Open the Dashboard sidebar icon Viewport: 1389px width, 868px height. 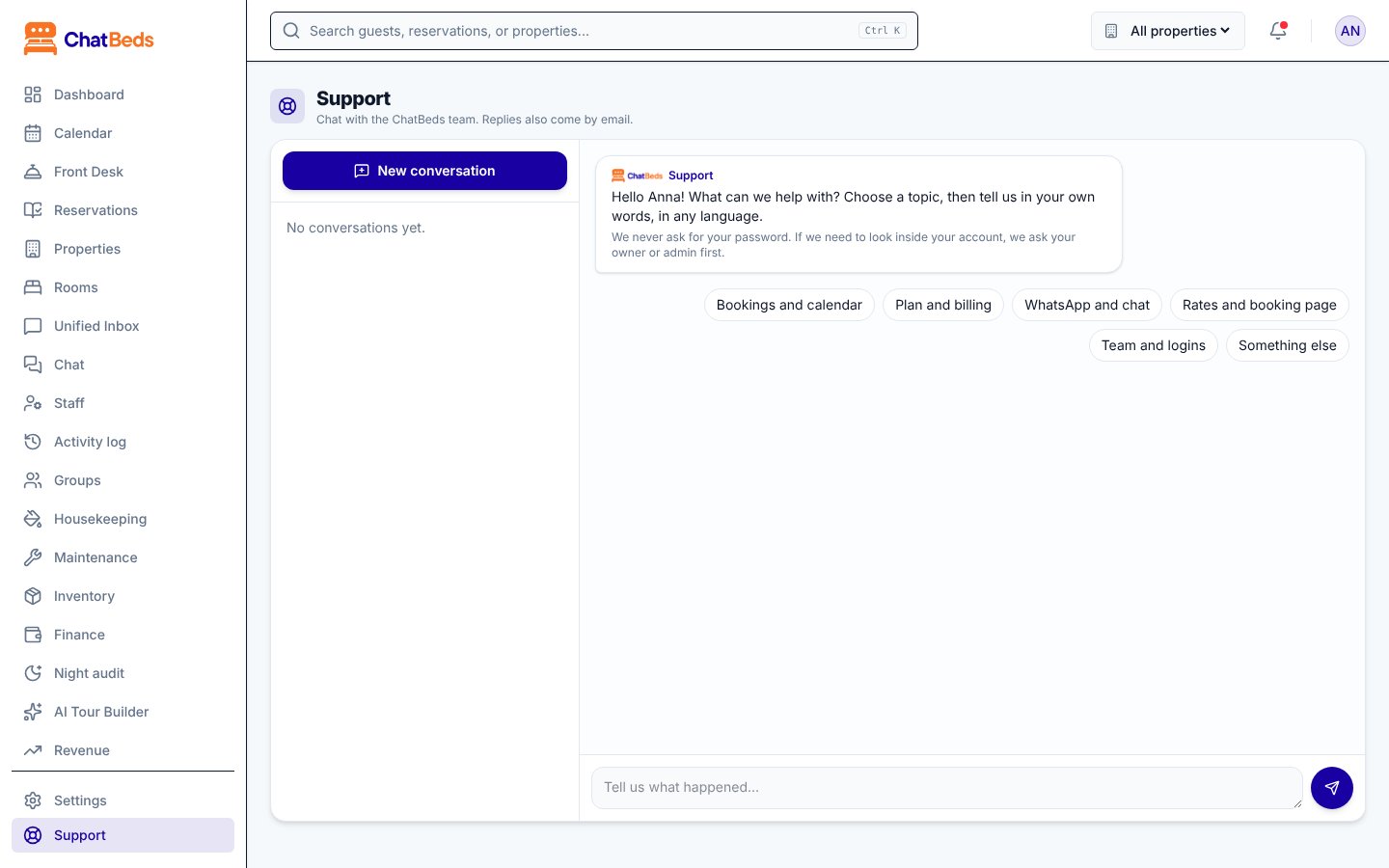coord(33,95)
